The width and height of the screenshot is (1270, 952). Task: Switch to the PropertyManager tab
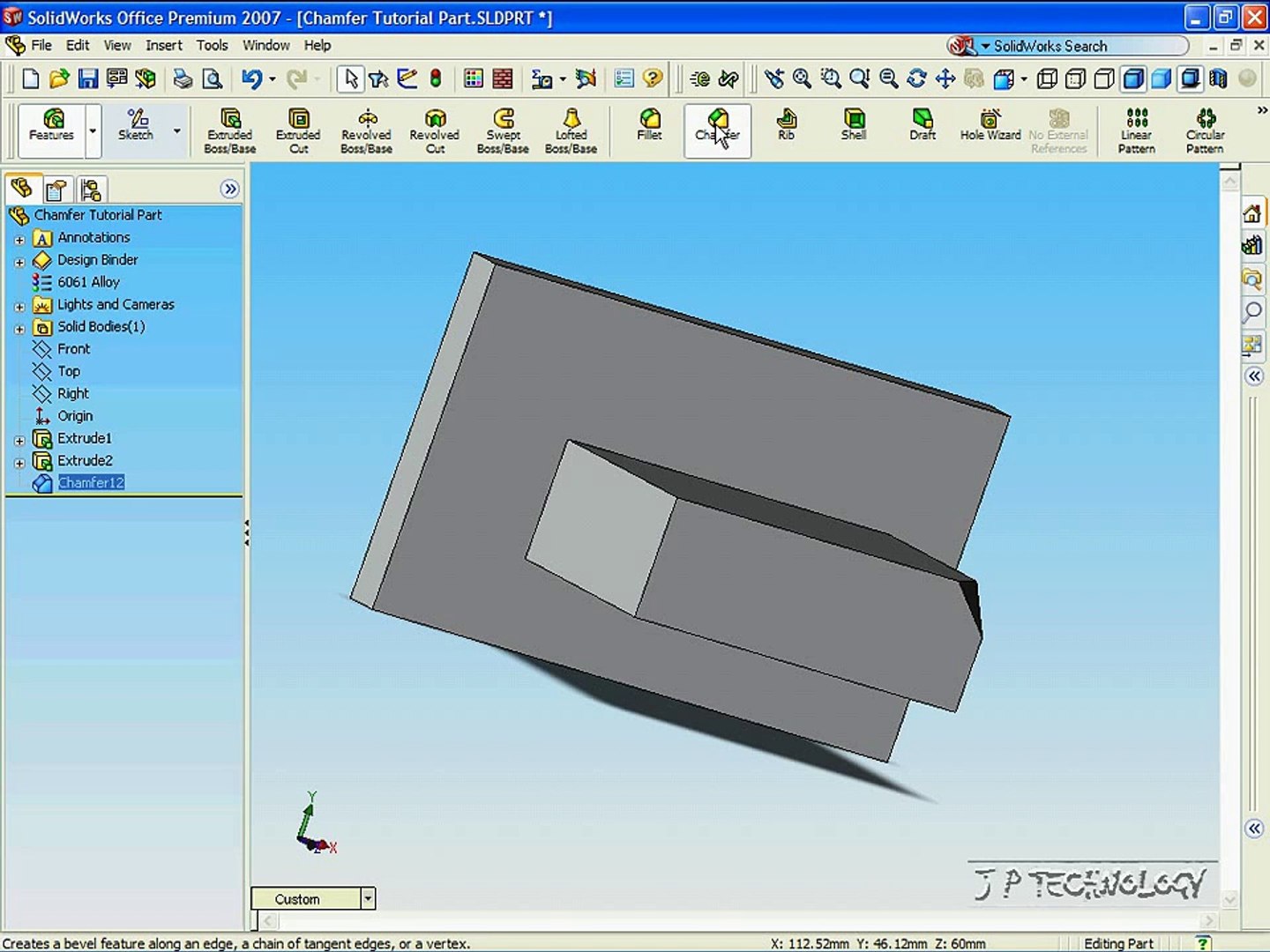click(56, 190)
